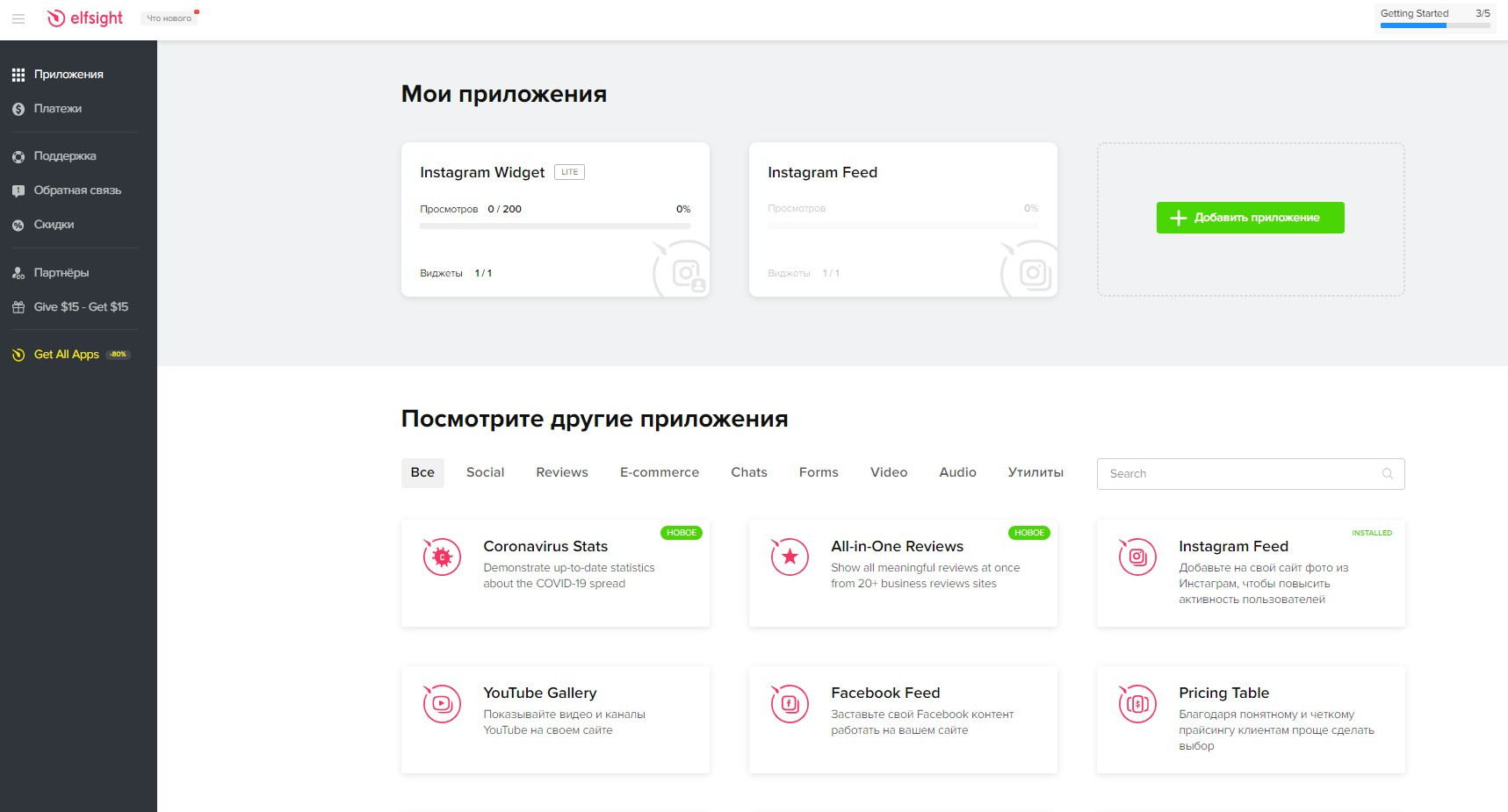Click the INSTALLED label on Instagram Feed
This screenshot has height=812, width=1508.
pos(1372,533)
